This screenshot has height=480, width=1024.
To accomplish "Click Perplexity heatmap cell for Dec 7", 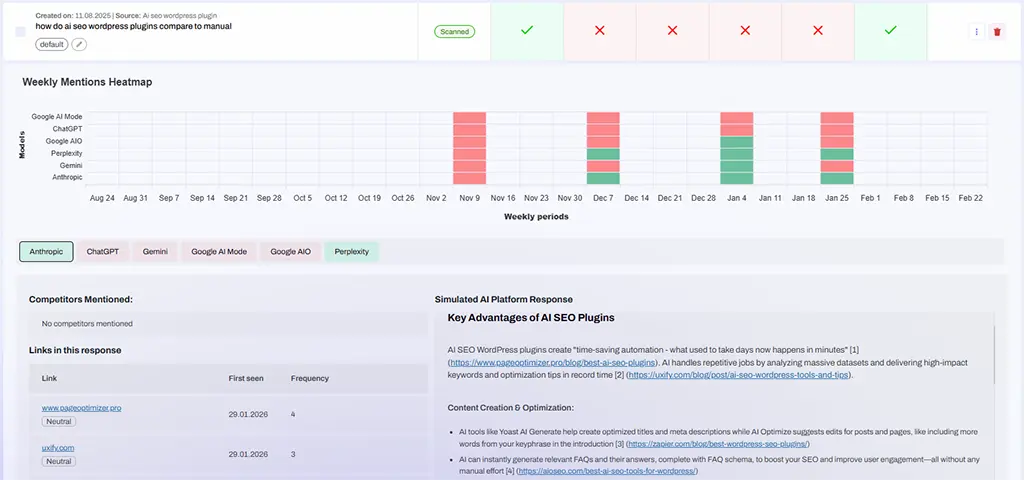I will coord(603,154).
